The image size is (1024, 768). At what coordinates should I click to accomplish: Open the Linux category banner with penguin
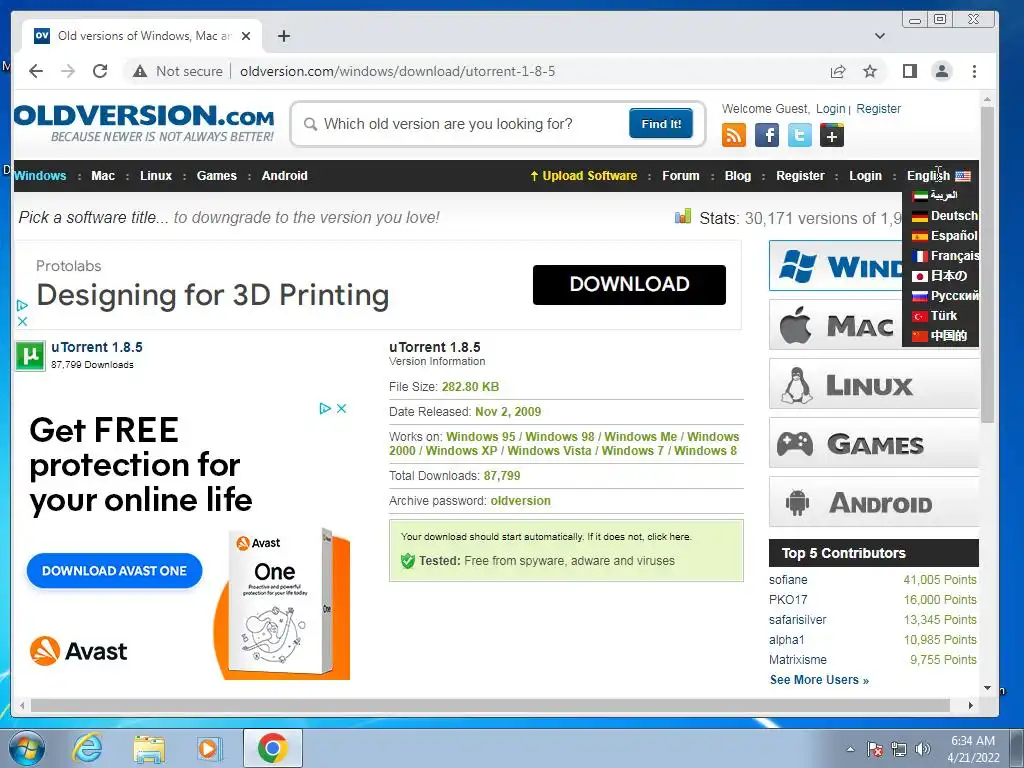[x=874, y=385]
